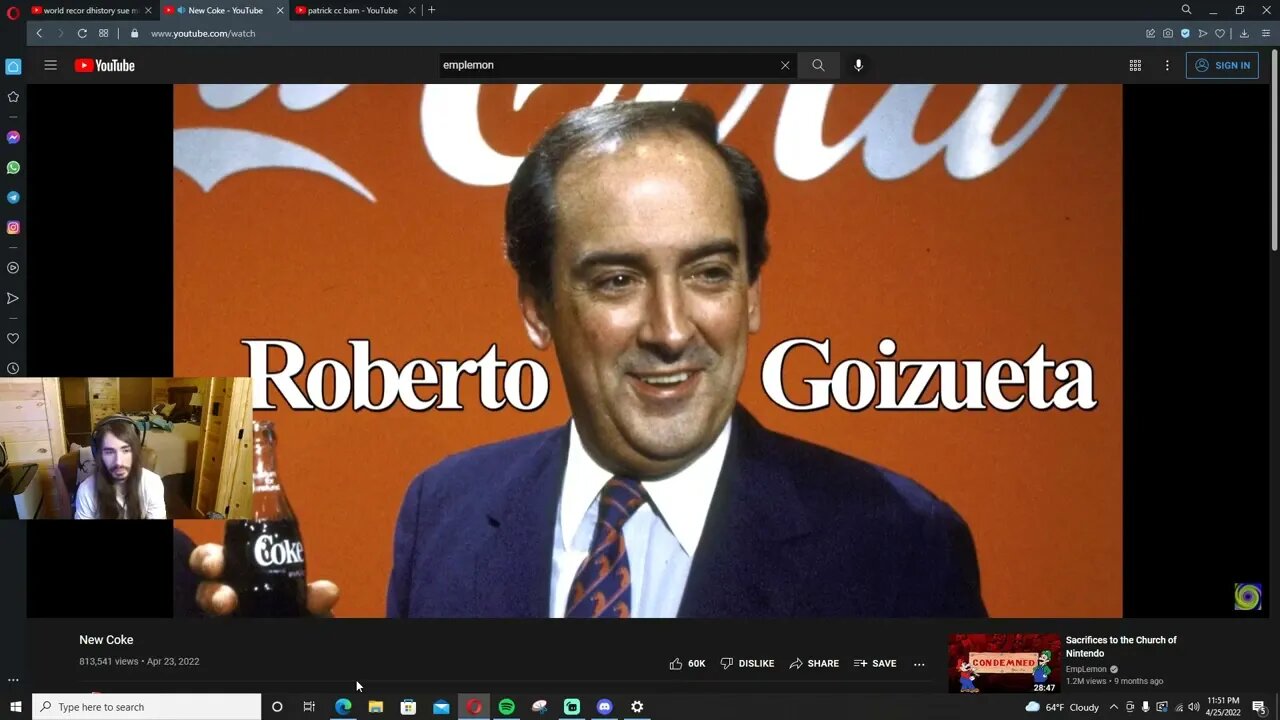Click the New Coke video player frame
This screenshot has width=1280, height=720.
coord(647,350)
